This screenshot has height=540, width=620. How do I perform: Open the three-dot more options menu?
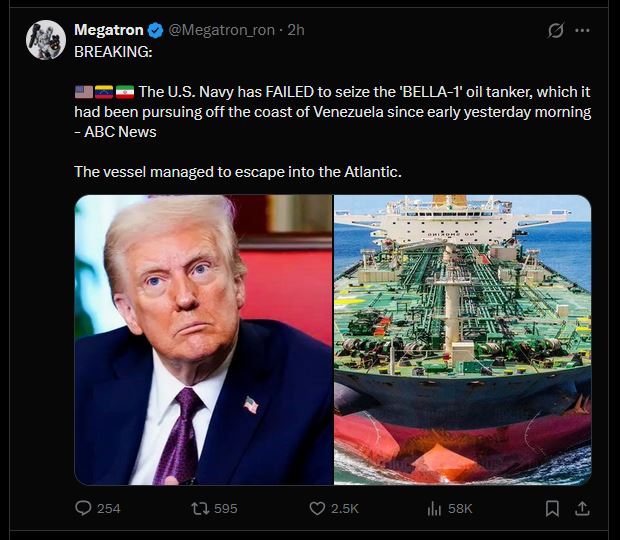[582, 30]
